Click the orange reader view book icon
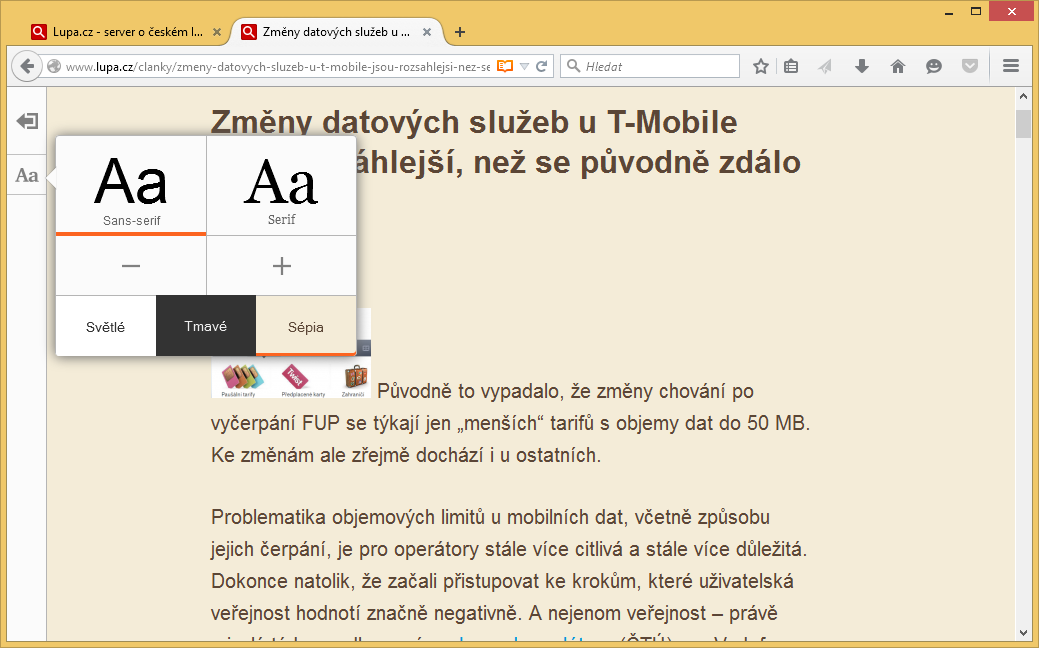This screenshot has width=1039, height=648. (x=505, y=66)
